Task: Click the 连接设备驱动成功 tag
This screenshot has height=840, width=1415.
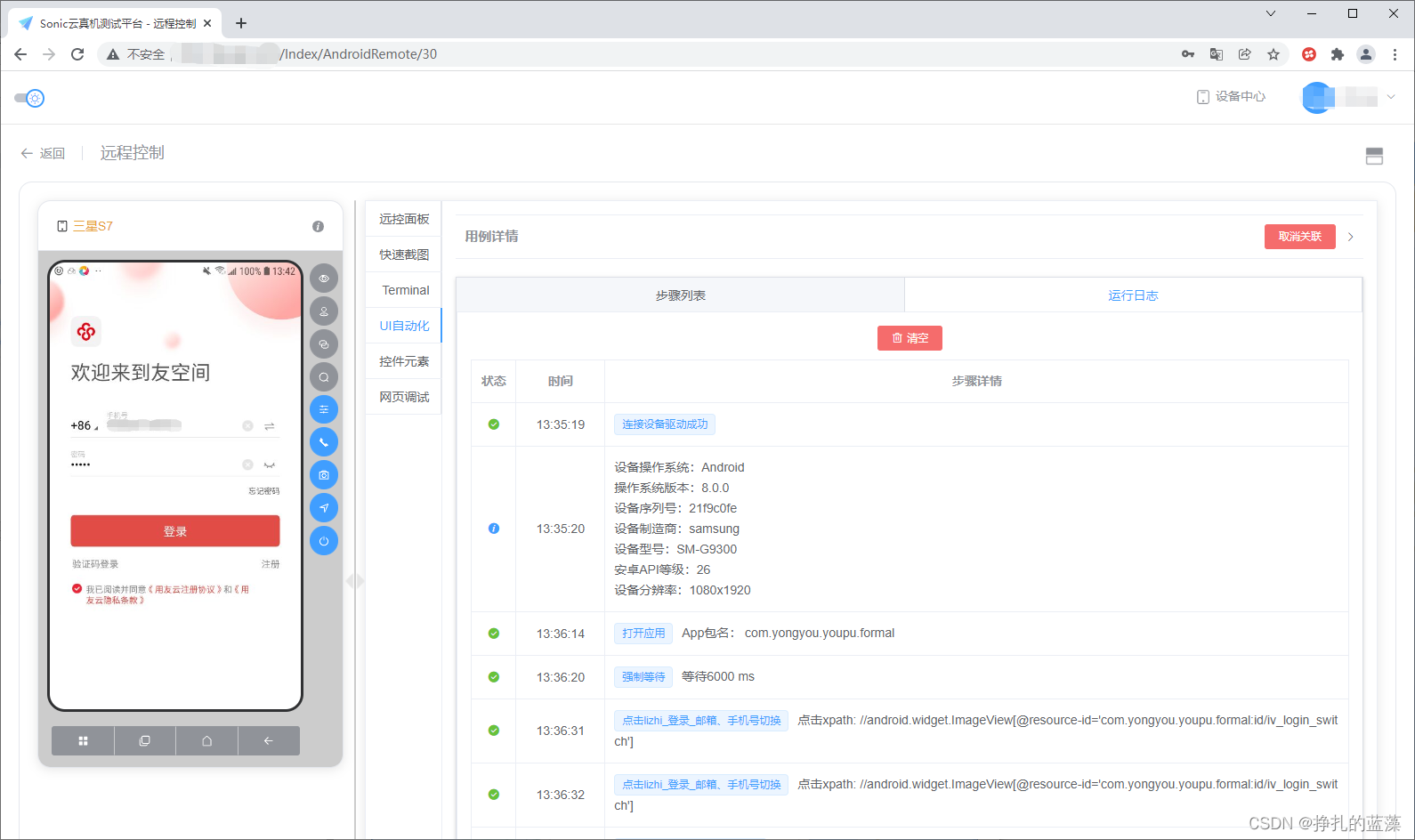Action: tap(665, 424)
